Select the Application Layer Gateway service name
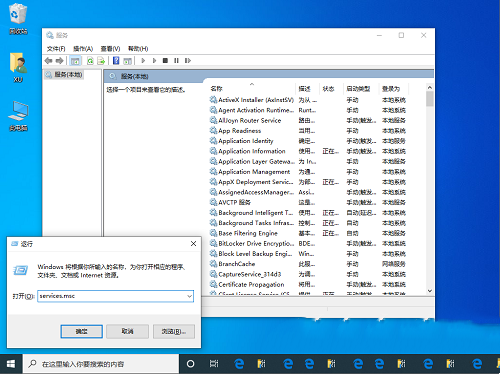The image size is (500, 374). point(256,161)
